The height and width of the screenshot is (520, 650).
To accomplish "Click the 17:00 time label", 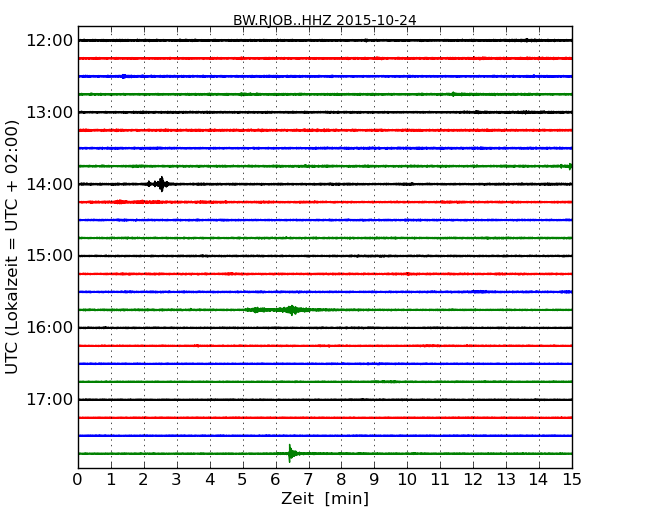I will click(49, 399).
